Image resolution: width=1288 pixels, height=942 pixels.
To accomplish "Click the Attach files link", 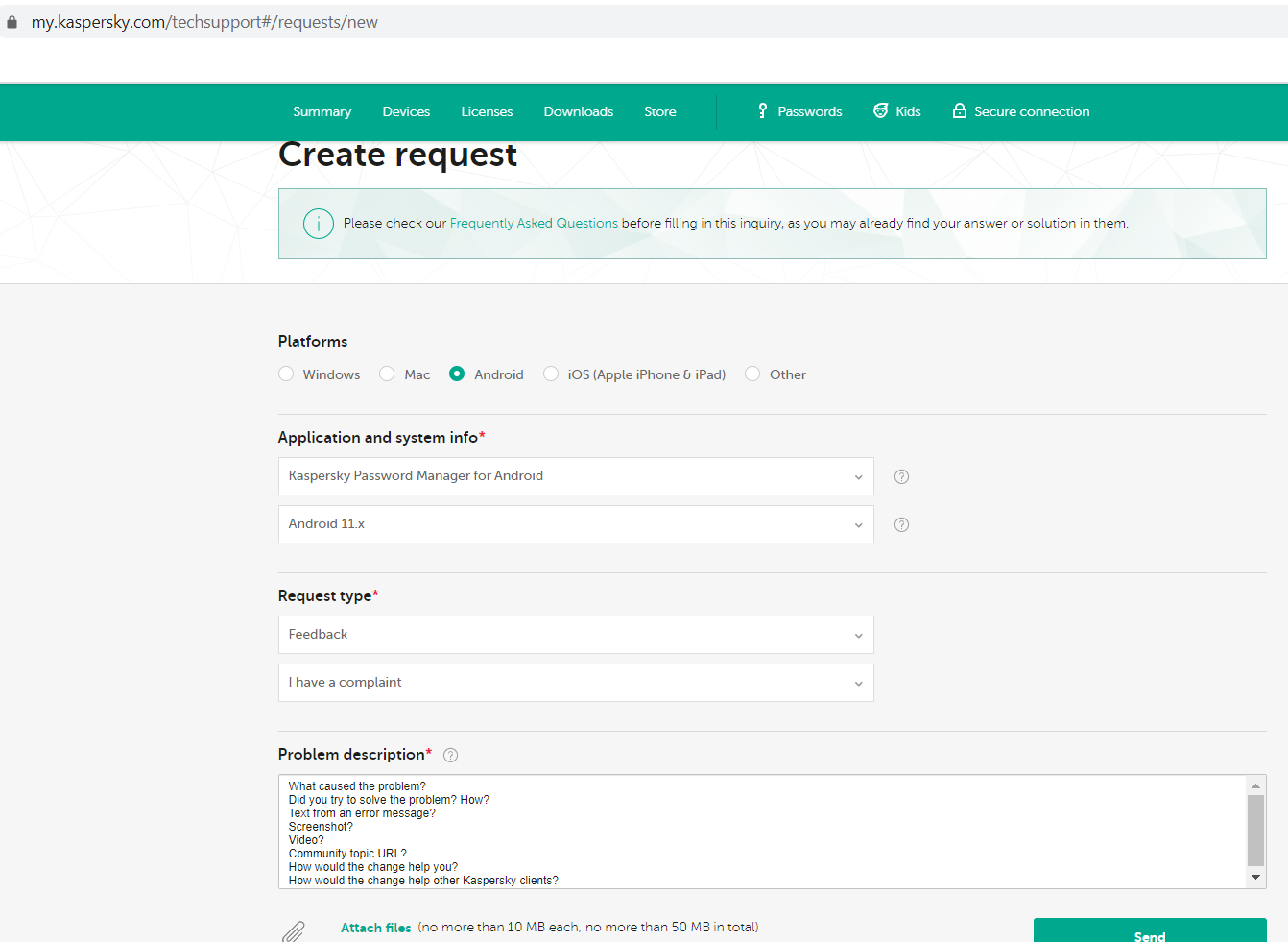I will [375, 928].
